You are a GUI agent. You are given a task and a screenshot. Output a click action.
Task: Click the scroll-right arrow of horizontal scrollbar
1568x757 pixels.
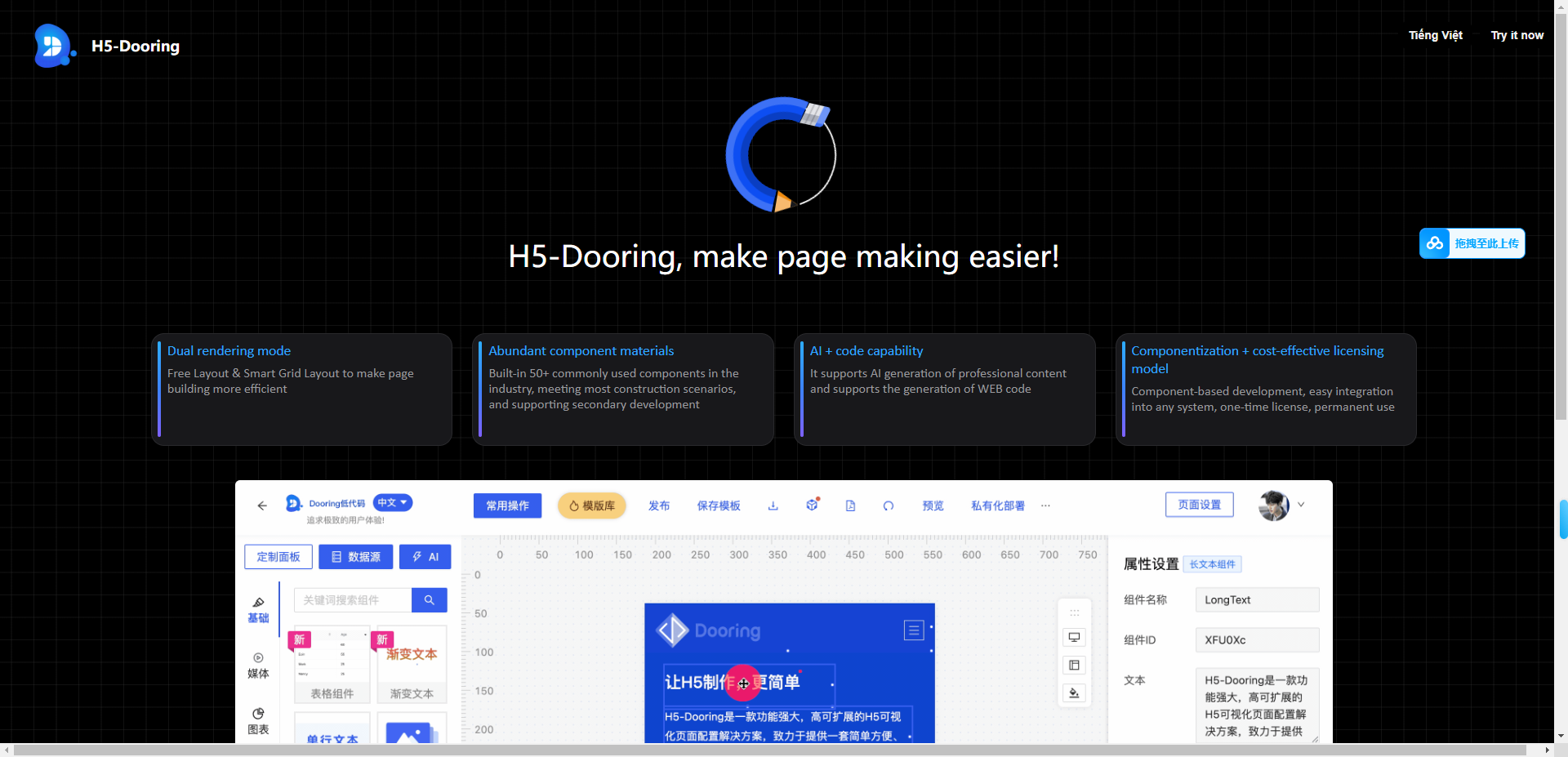point(1547,750)
